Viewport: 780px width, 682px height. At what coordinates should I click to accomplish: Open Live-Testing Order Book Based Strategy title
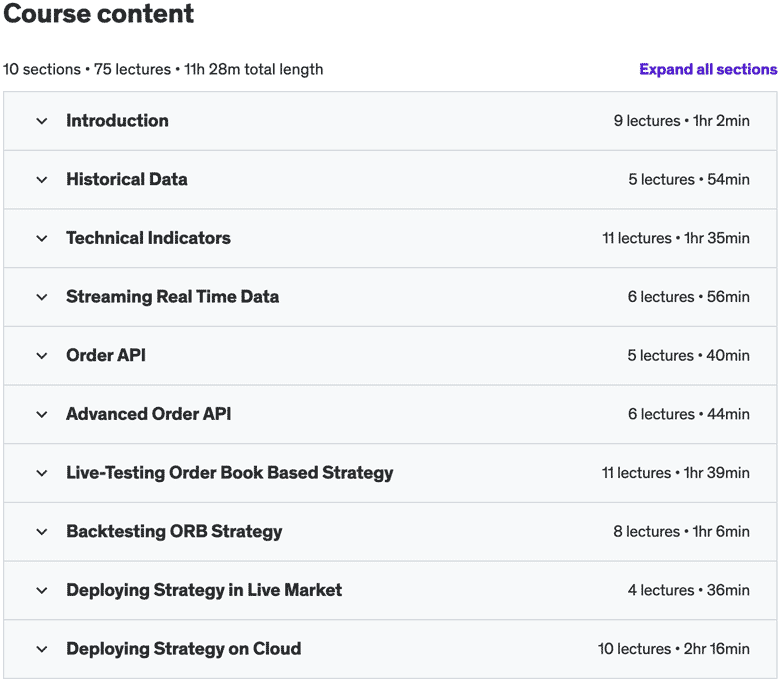[230, 473]
